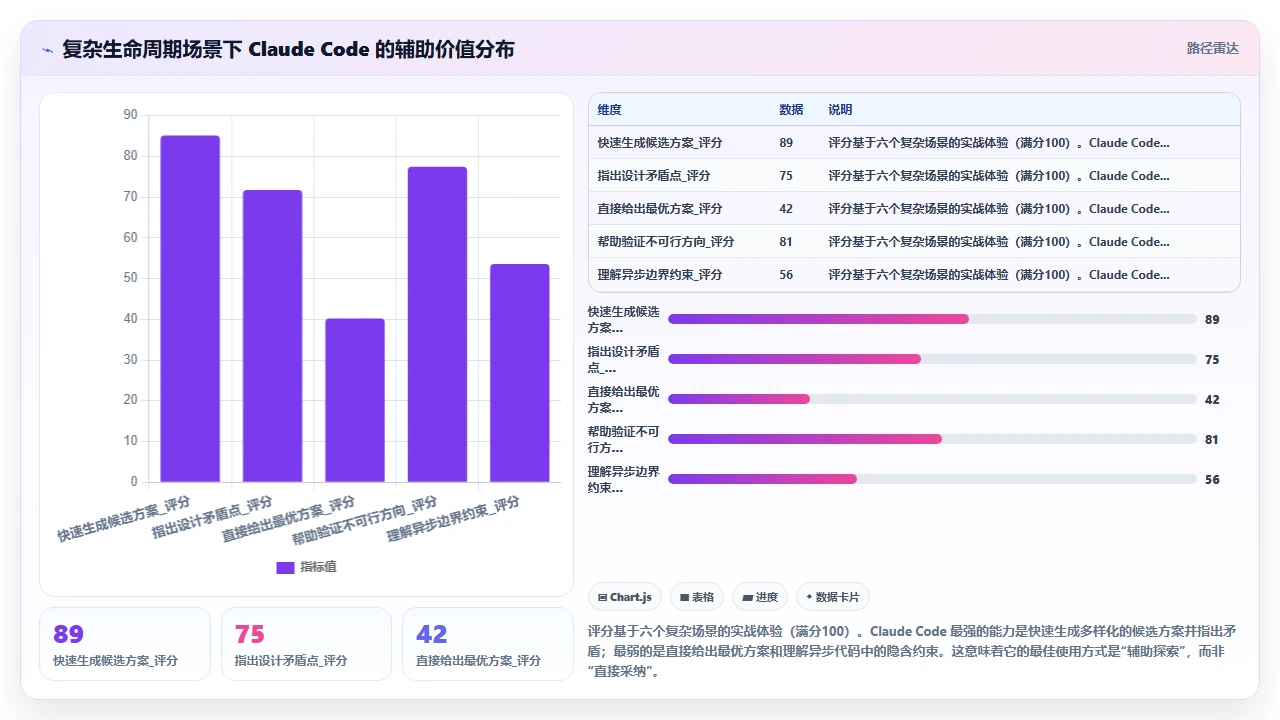Click the 理解异步边界约束_评分 chart bar
Image resolution: width=1280 pixels, height=720 pixels.
pyautogui.click(x=519, y=373)
